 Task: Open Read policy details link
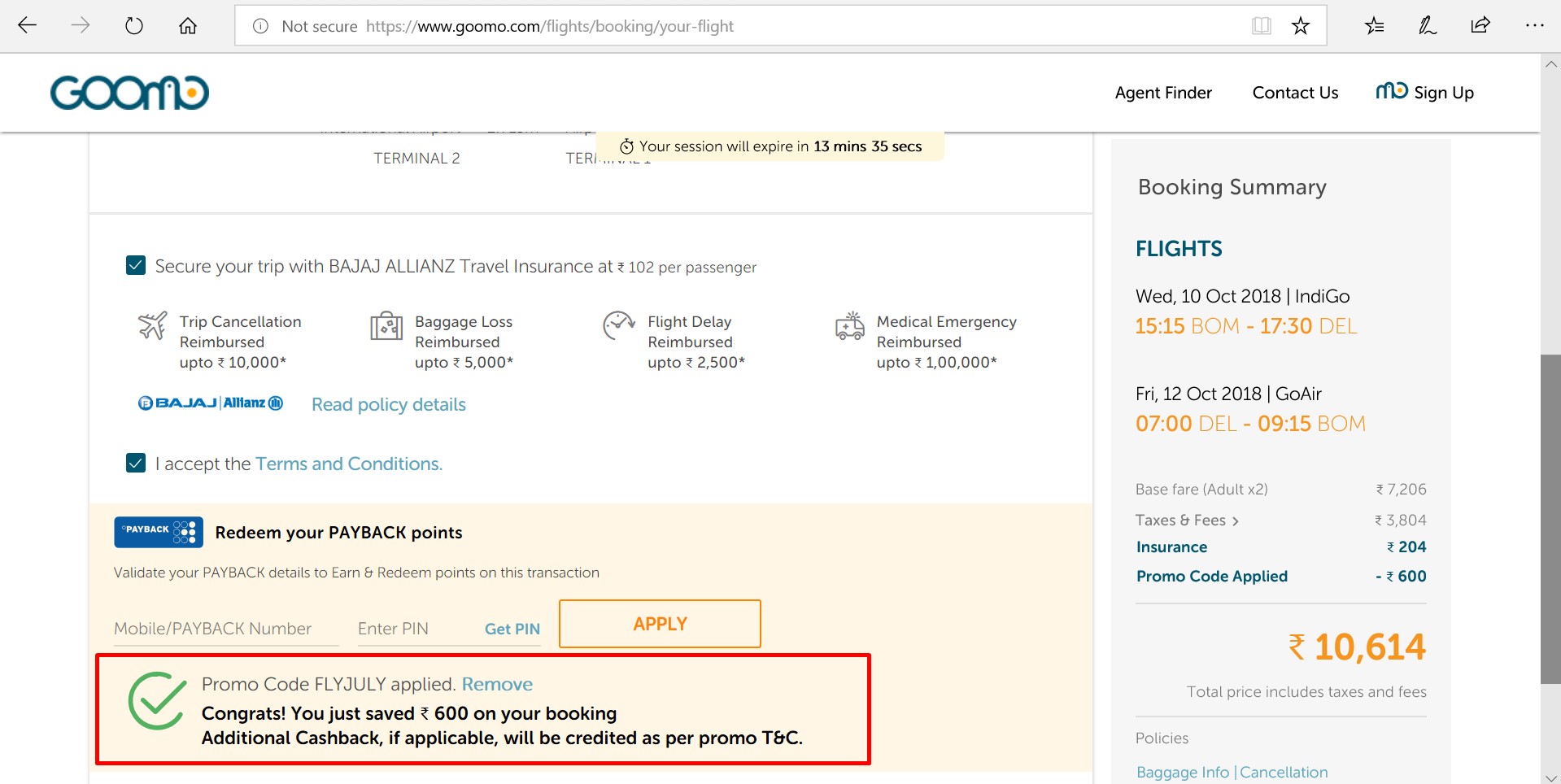pyautogui.click(x=389, y=404)
